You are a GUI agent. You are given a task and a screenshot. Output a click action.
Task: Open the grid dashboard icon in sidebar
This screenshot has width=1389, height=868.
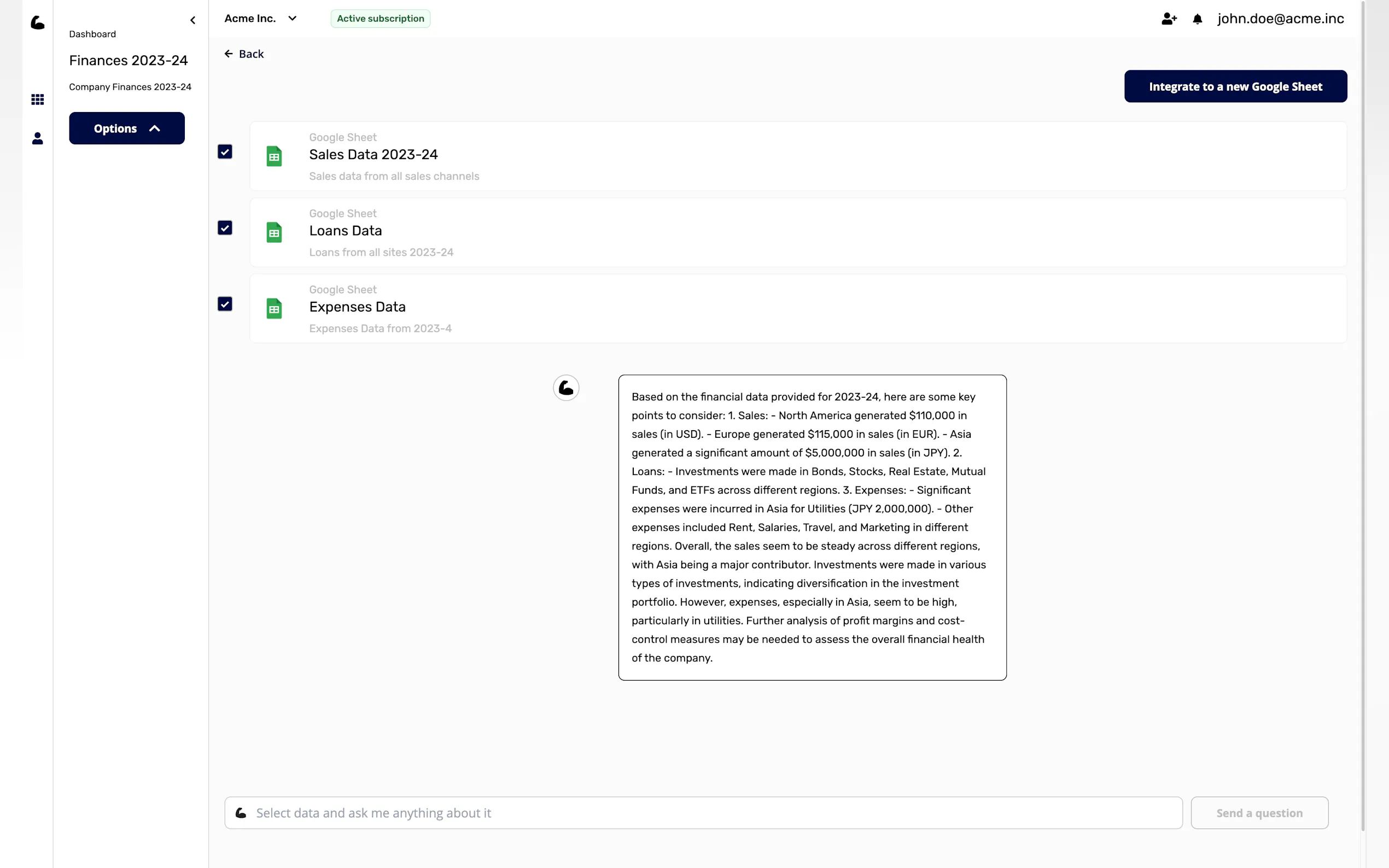[x=37, y=100]
